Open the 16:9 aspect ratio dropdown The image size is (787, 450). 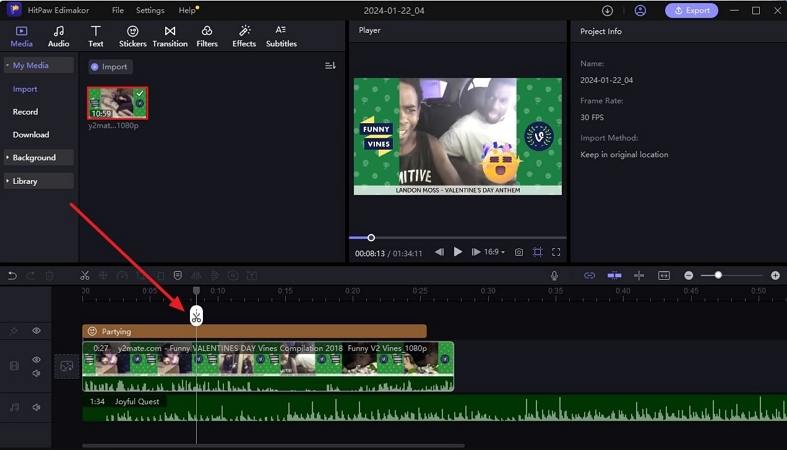494,252
